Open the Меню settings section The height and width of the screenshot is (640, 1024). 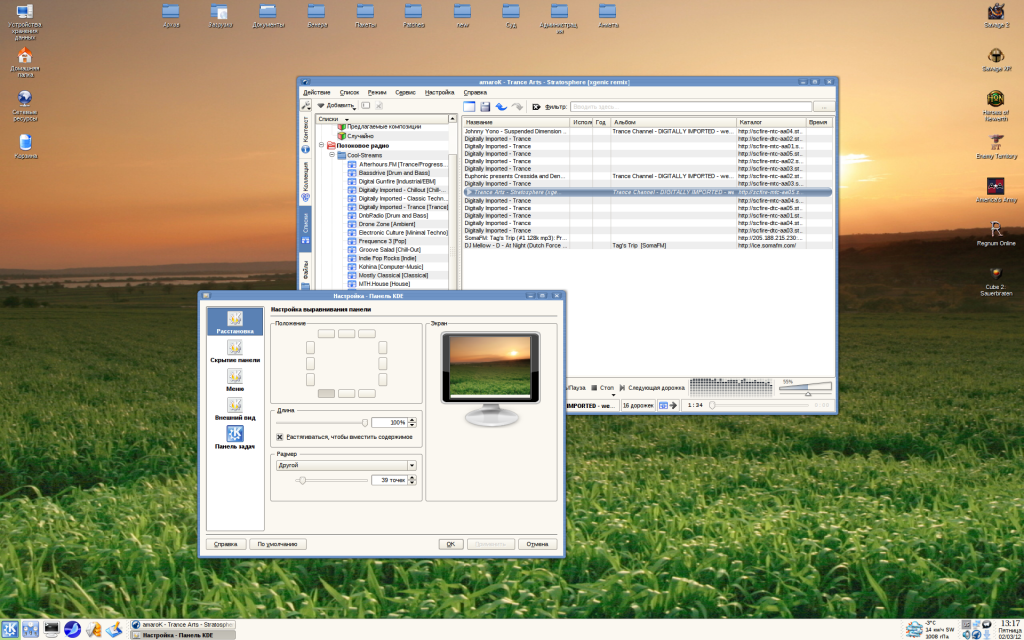pos(235,380)
